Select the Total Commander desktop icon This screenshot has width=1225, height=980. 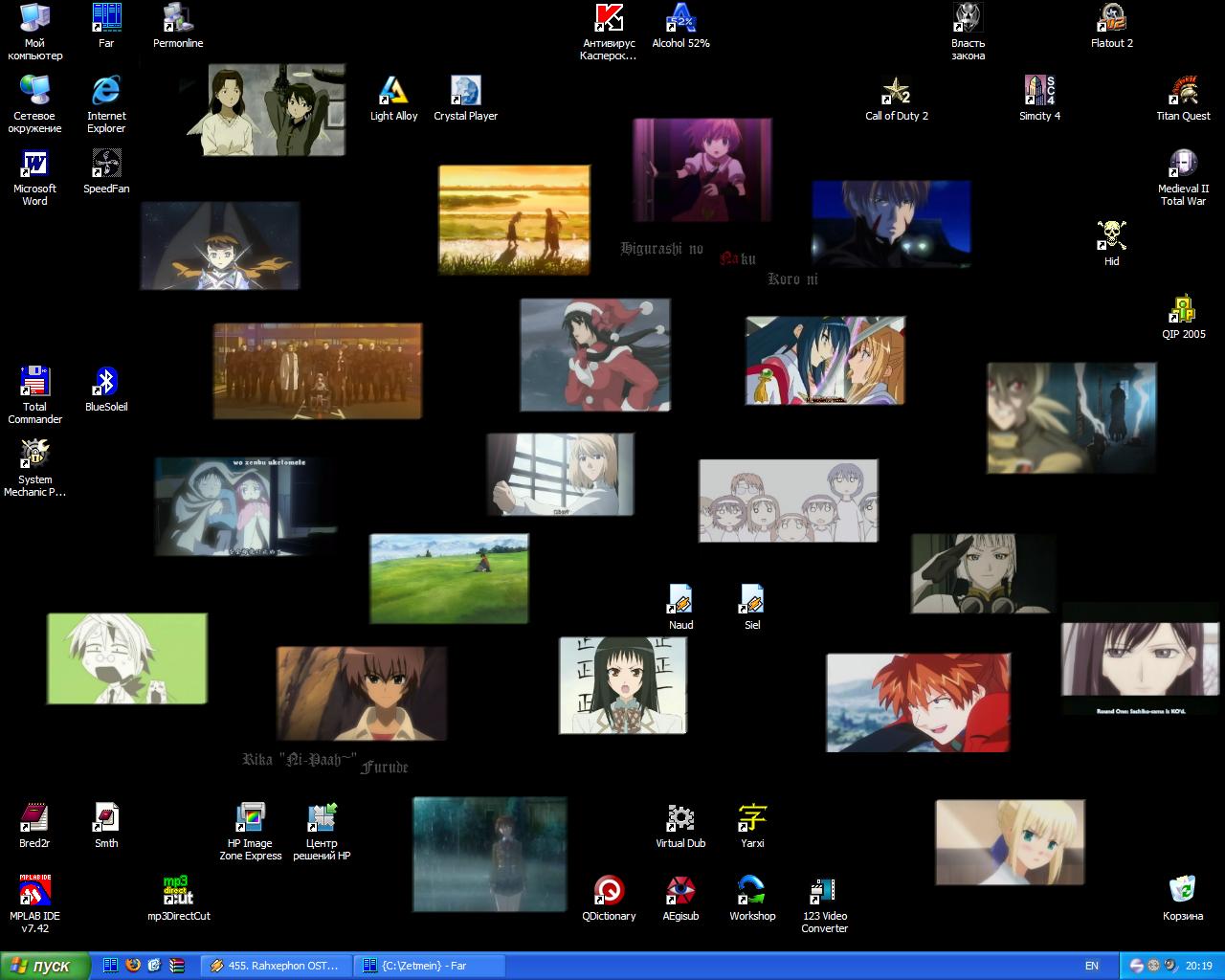pyautogui.click(x=34, y=383)
